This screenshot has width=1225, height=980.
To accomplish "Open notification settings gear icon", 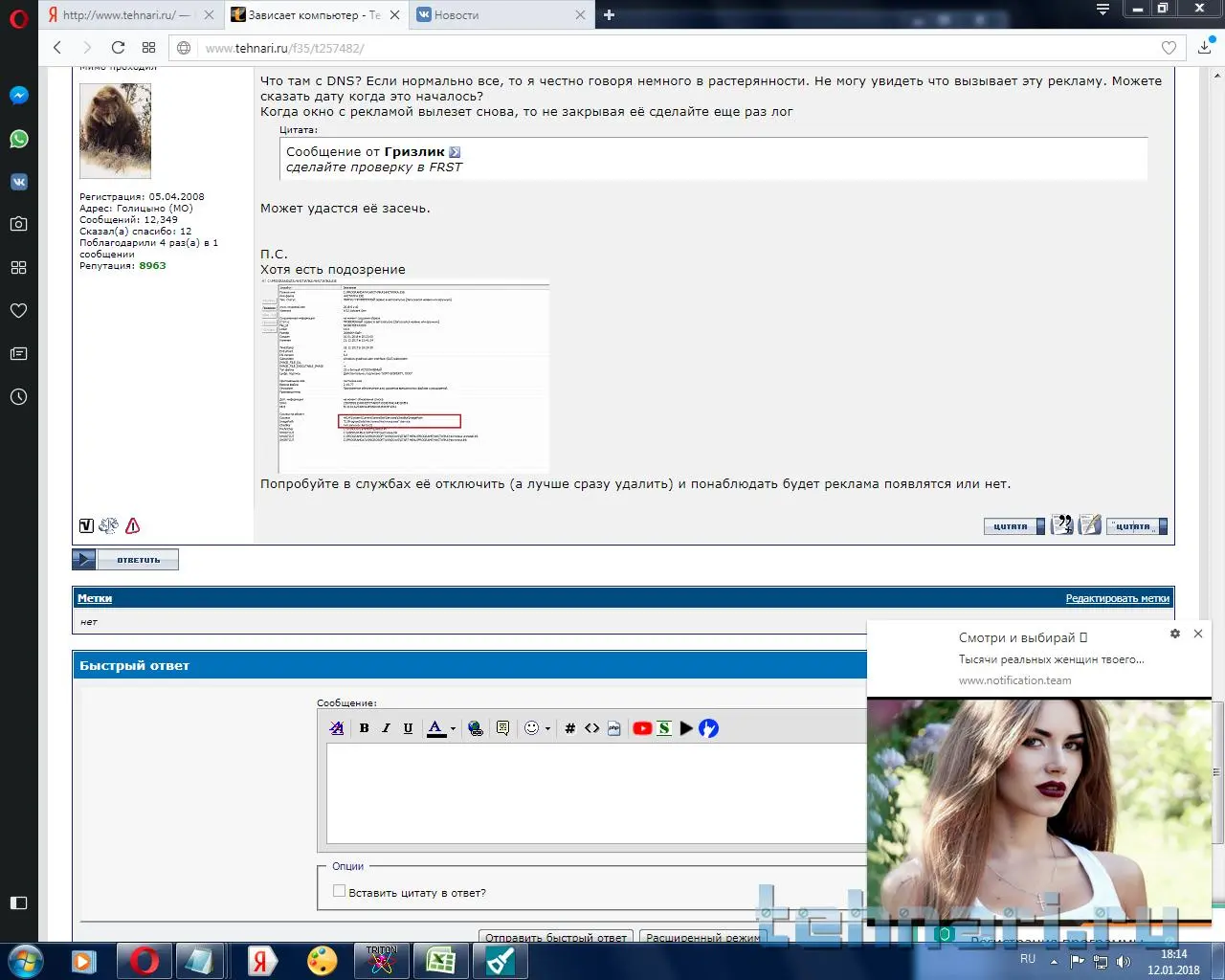I will [1175, 634].
